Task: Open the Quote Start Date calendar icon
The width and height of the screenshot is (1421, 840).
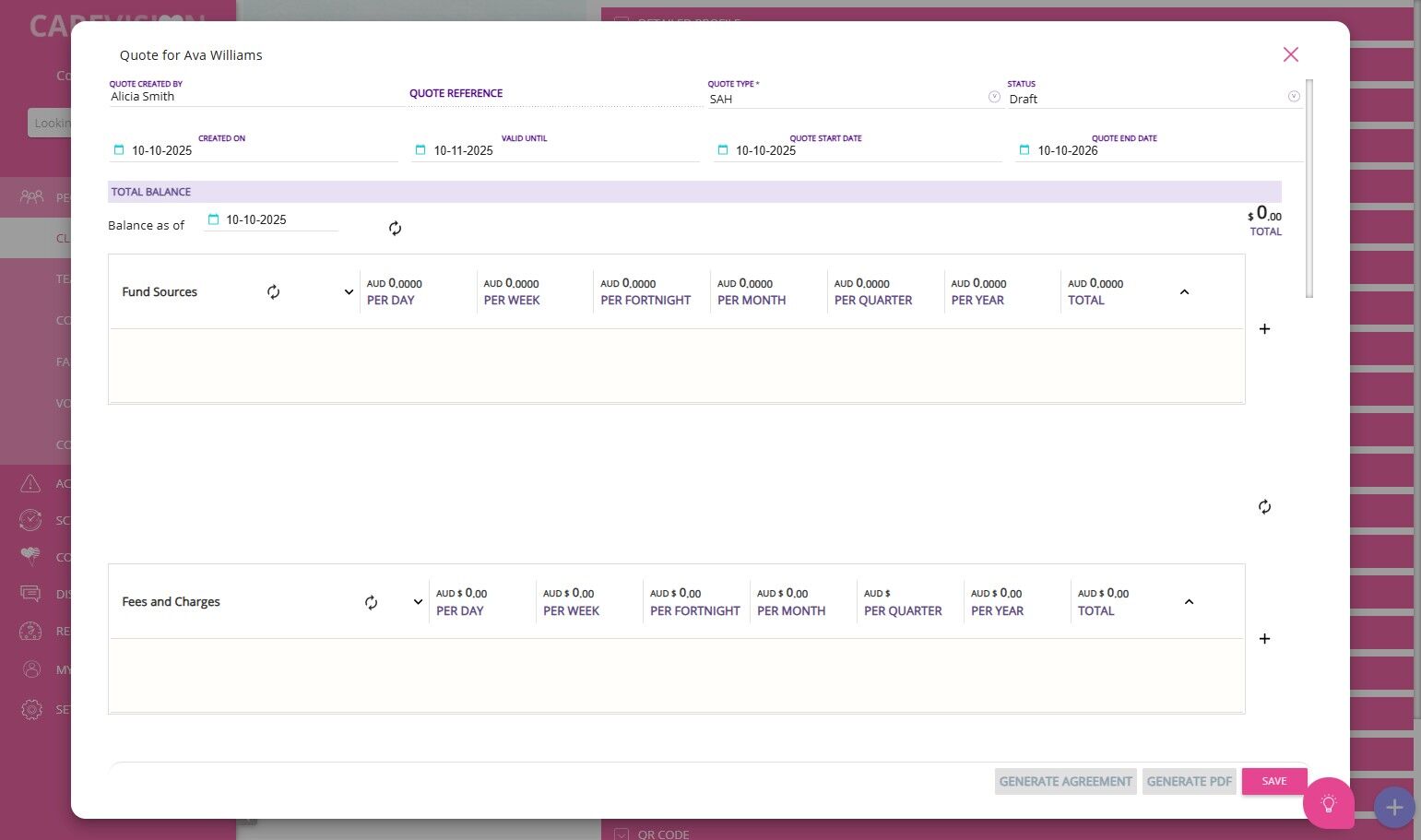Action: (x=723, y=150)
